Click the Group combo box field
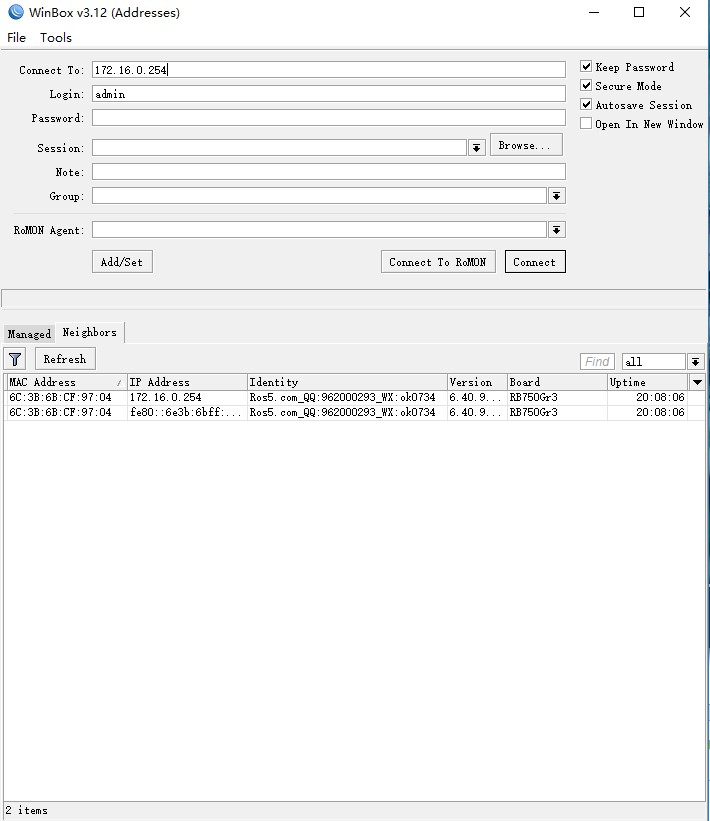 [319, 196]
